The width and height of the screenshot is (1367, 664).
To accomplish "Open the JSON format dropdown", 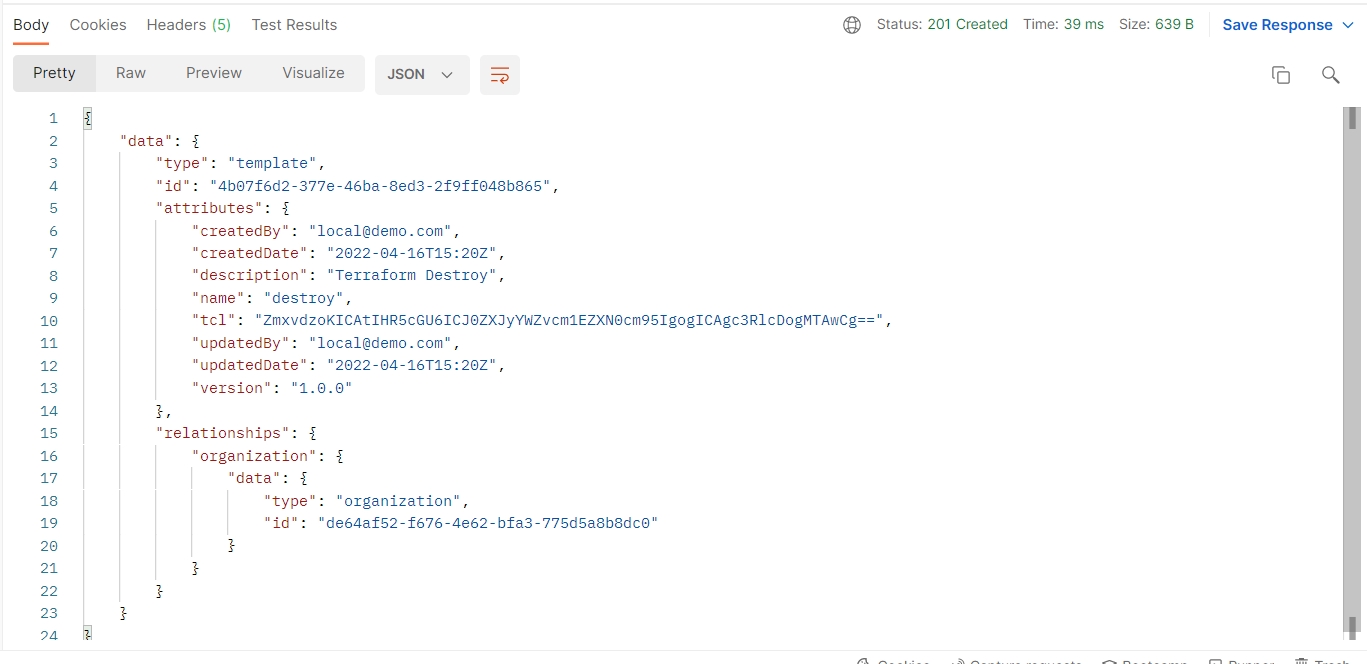I will pos(421,75).
